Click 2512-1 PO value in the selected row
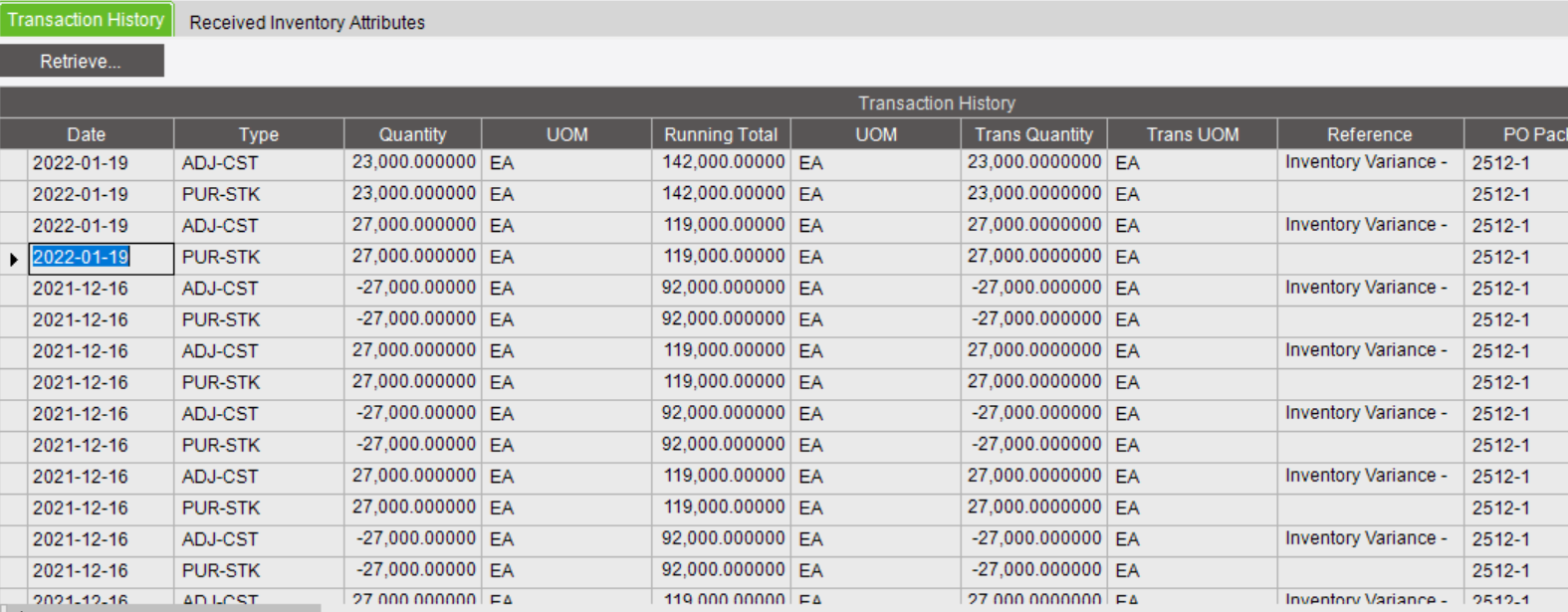This screenshot has height=612, width=1568. tap(1516, 257)
